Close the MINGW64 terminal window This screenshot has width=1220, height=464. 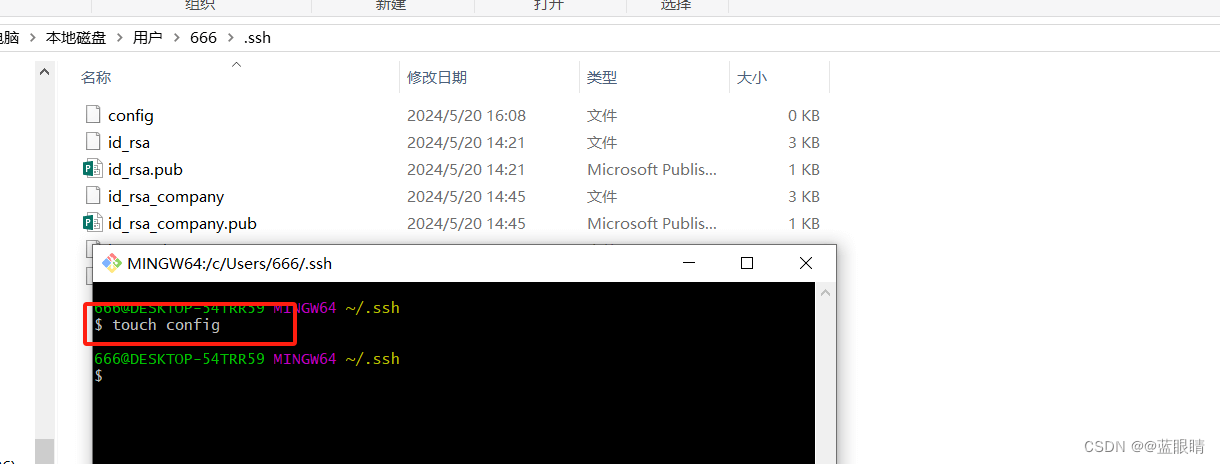coord(806,263)
